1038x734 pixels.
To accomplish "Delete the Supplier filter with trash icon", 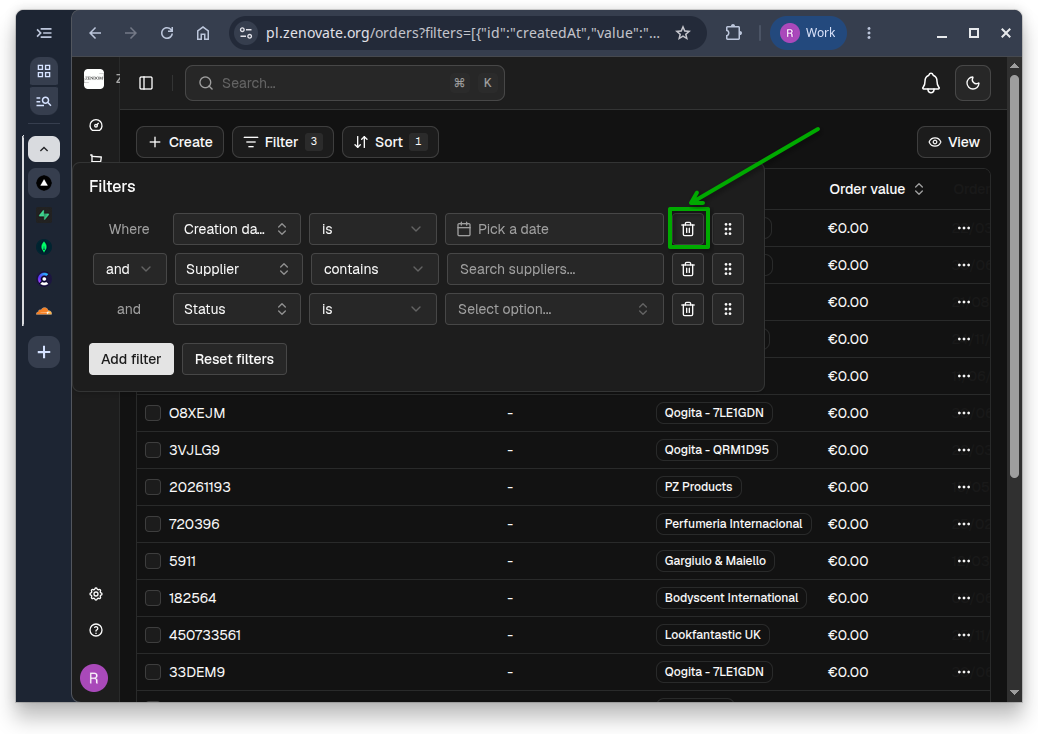I will coord(688,269).
